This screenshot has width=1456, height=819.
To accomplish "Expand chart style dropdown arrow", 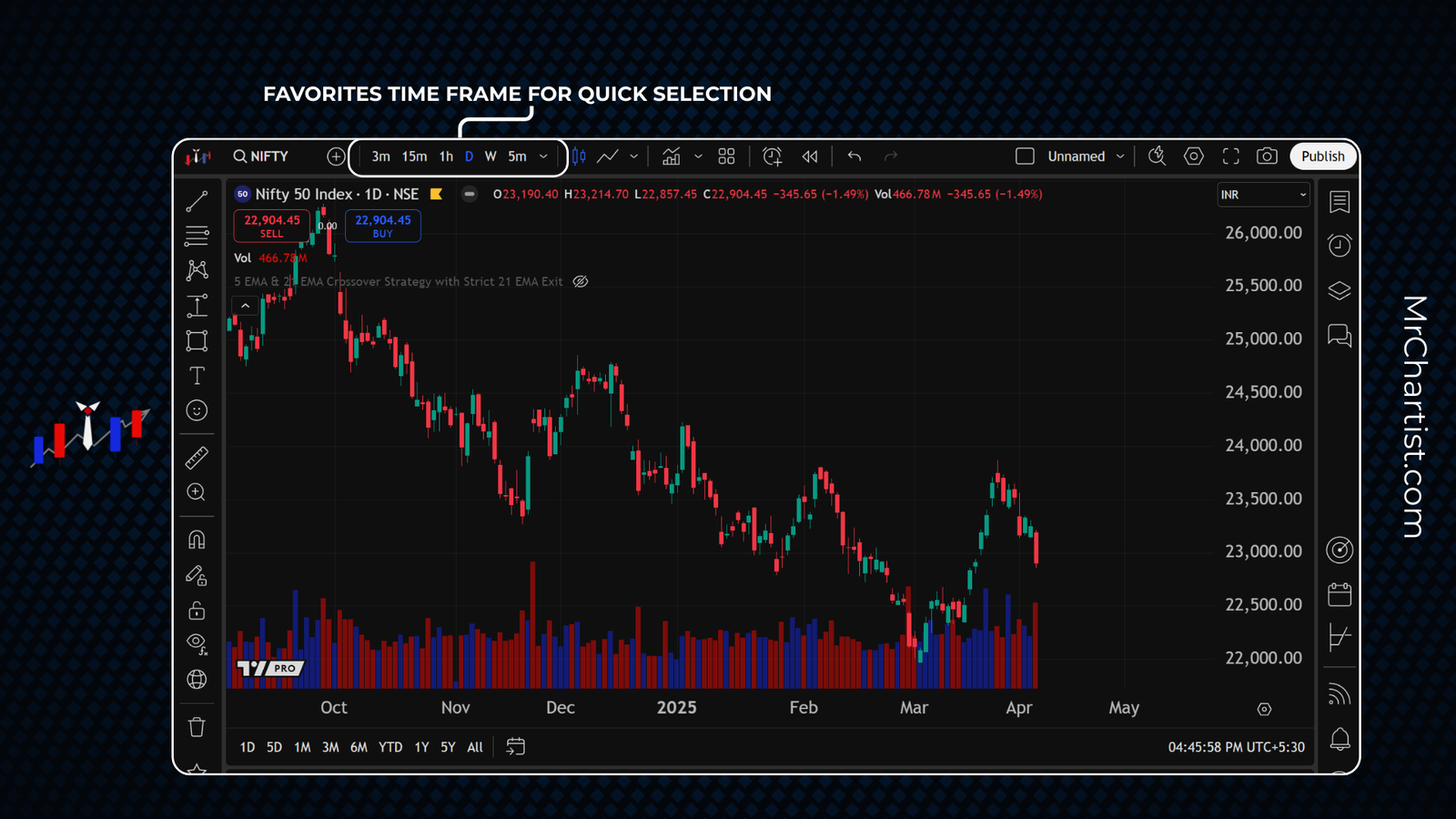I will pos(634,157).
